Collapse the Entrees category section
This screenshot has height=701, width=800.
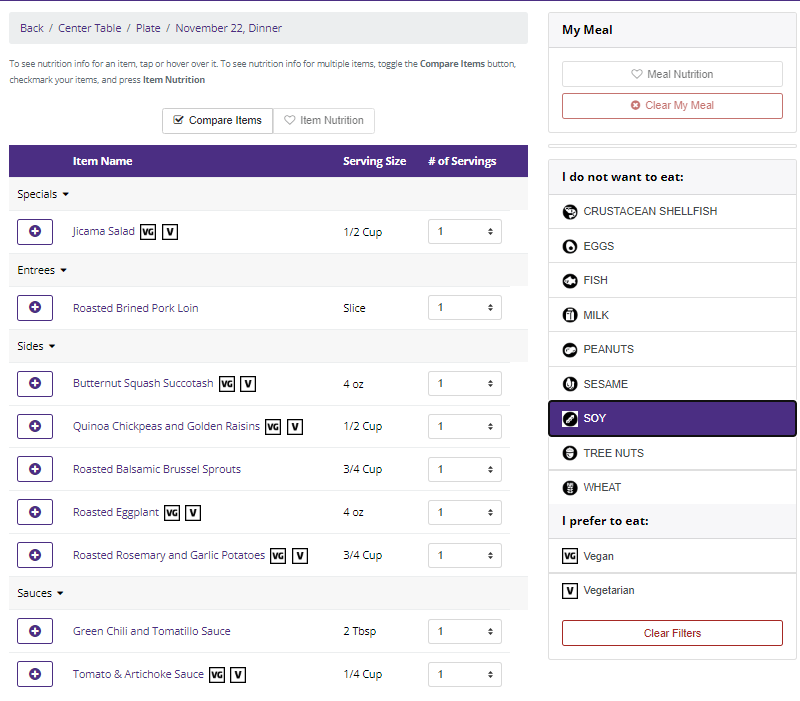coord(42,270)
